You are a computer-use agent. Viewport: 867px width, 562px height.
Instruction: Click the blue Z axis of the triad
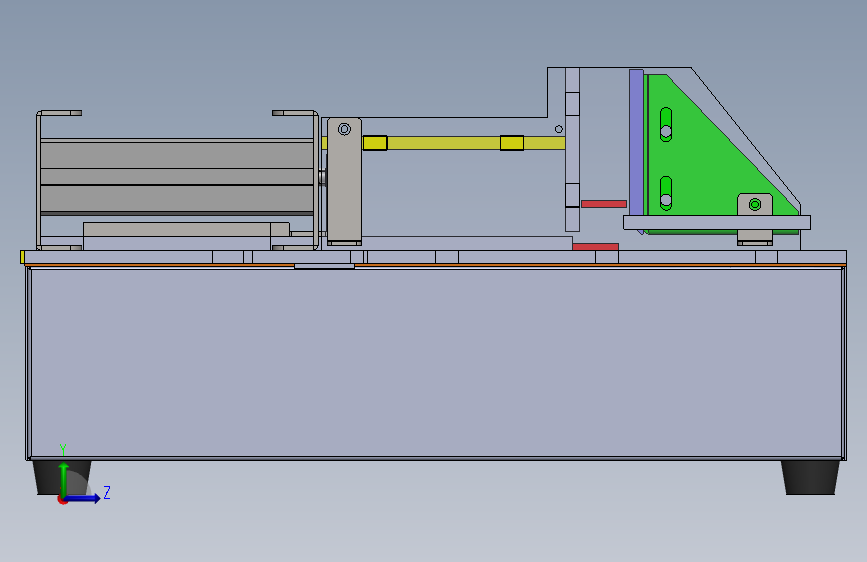83,498
